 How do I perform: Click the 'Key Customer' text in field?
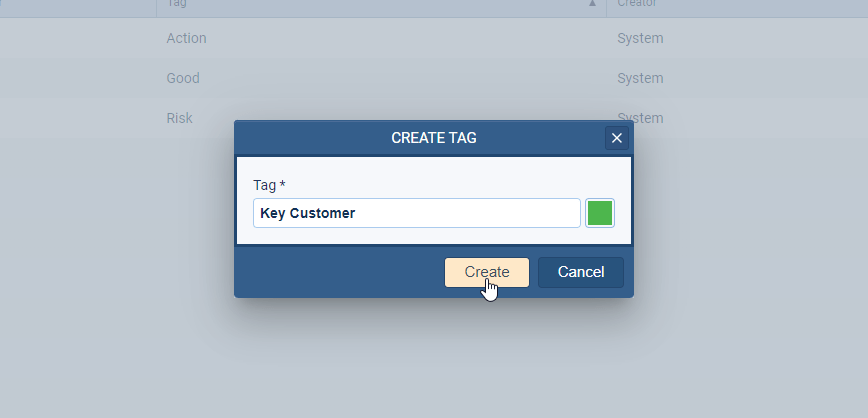(307, 213)
